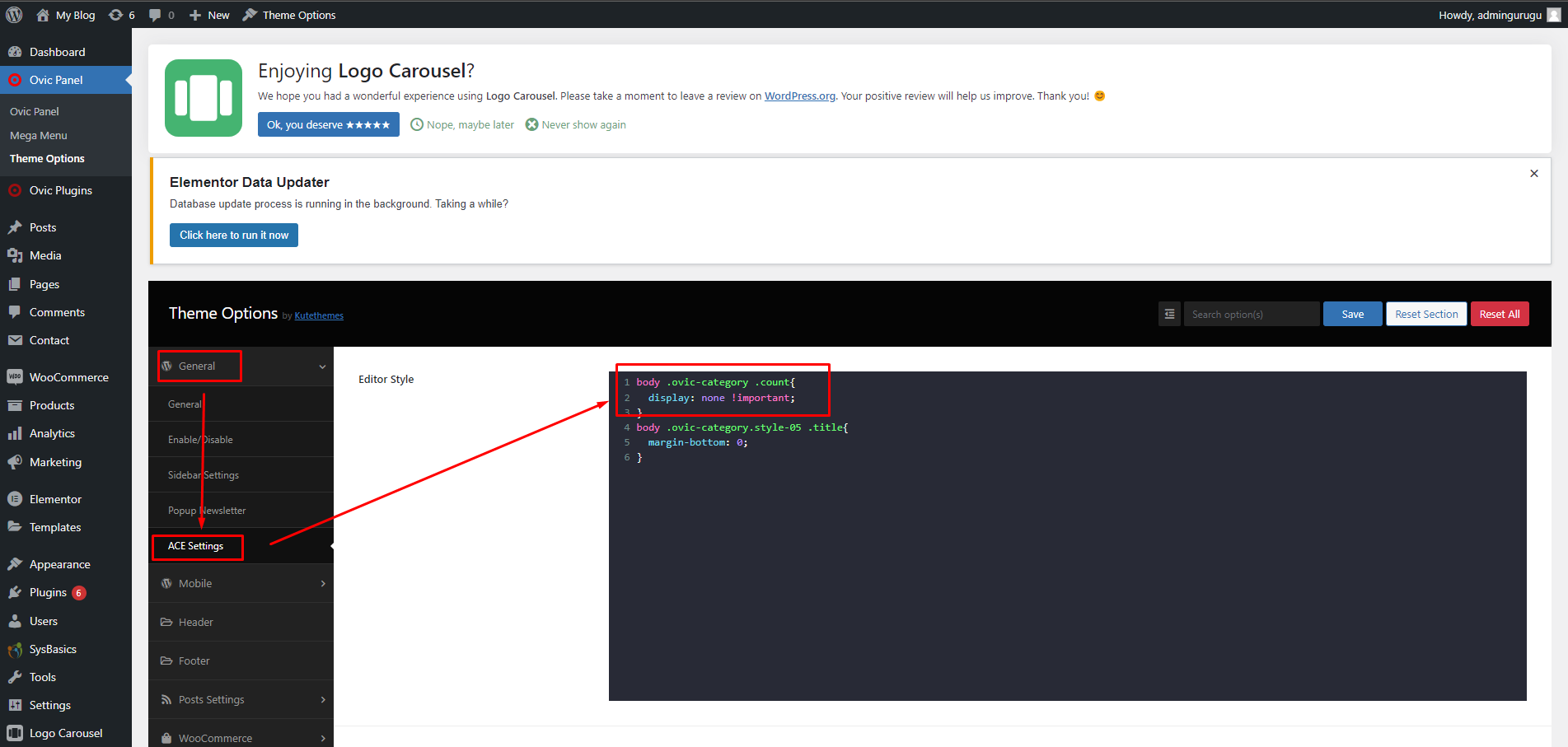
Task: Open the Header options section
Action: (x=241, y=622)
